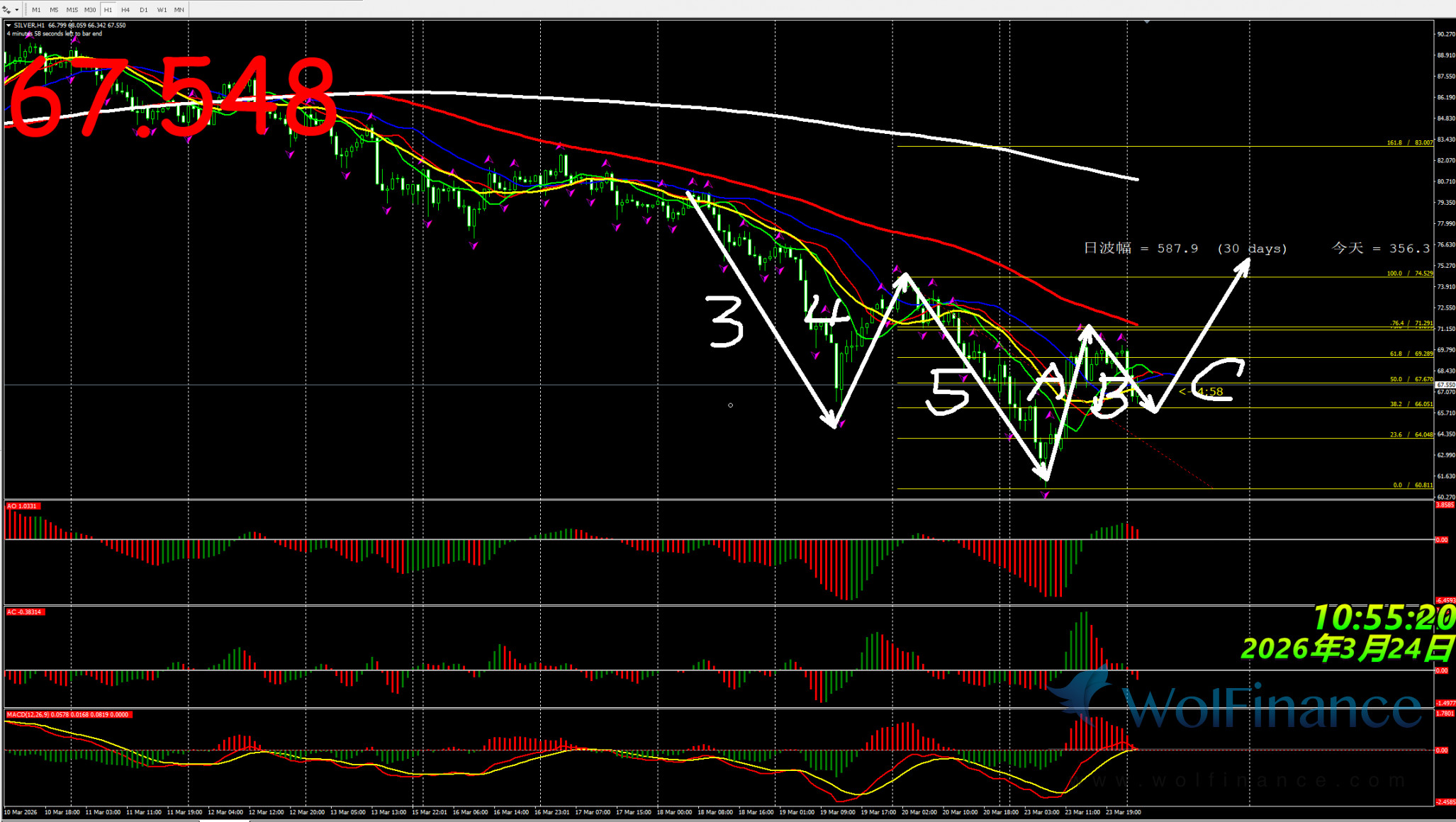Select the W1 weekly timeframe
The height and width of the screenshot is (822, 1456).
click(162, 10)
